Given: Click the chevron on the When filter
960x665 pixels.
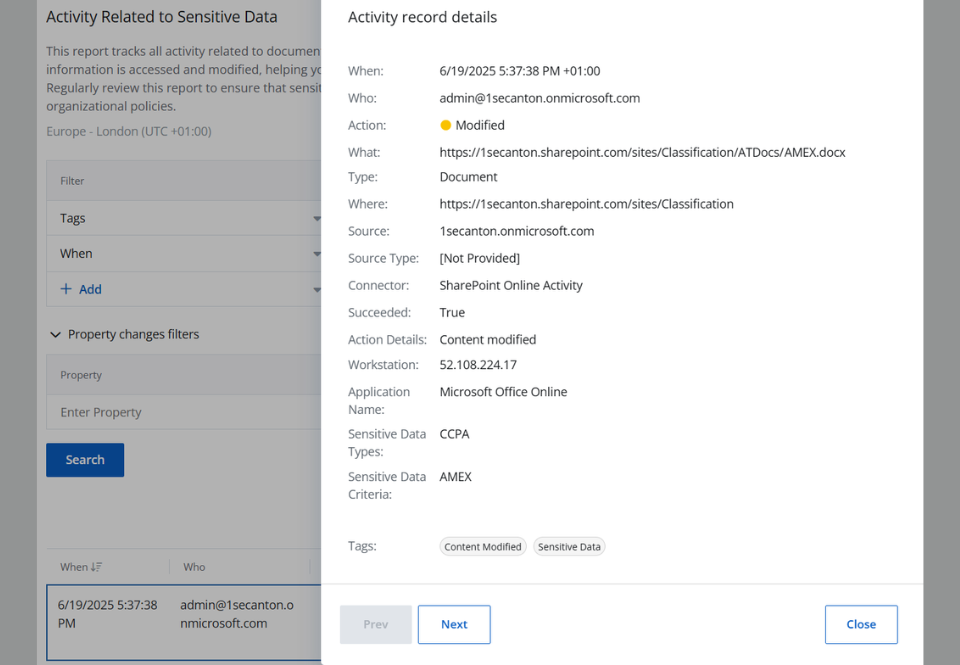Looking at the screenshot, I should [317, 253].
